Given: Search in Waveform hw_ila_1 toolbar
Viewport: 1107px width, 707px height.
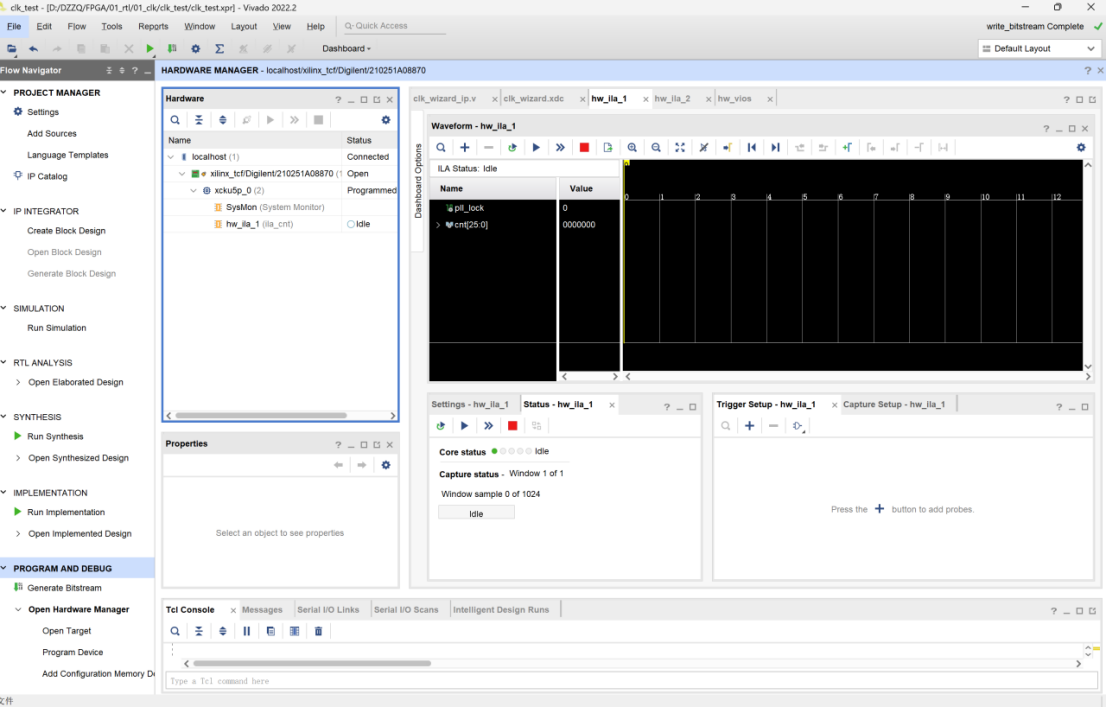Looking at the screenshot, I should pyautogui.click(x=441, y=148).
